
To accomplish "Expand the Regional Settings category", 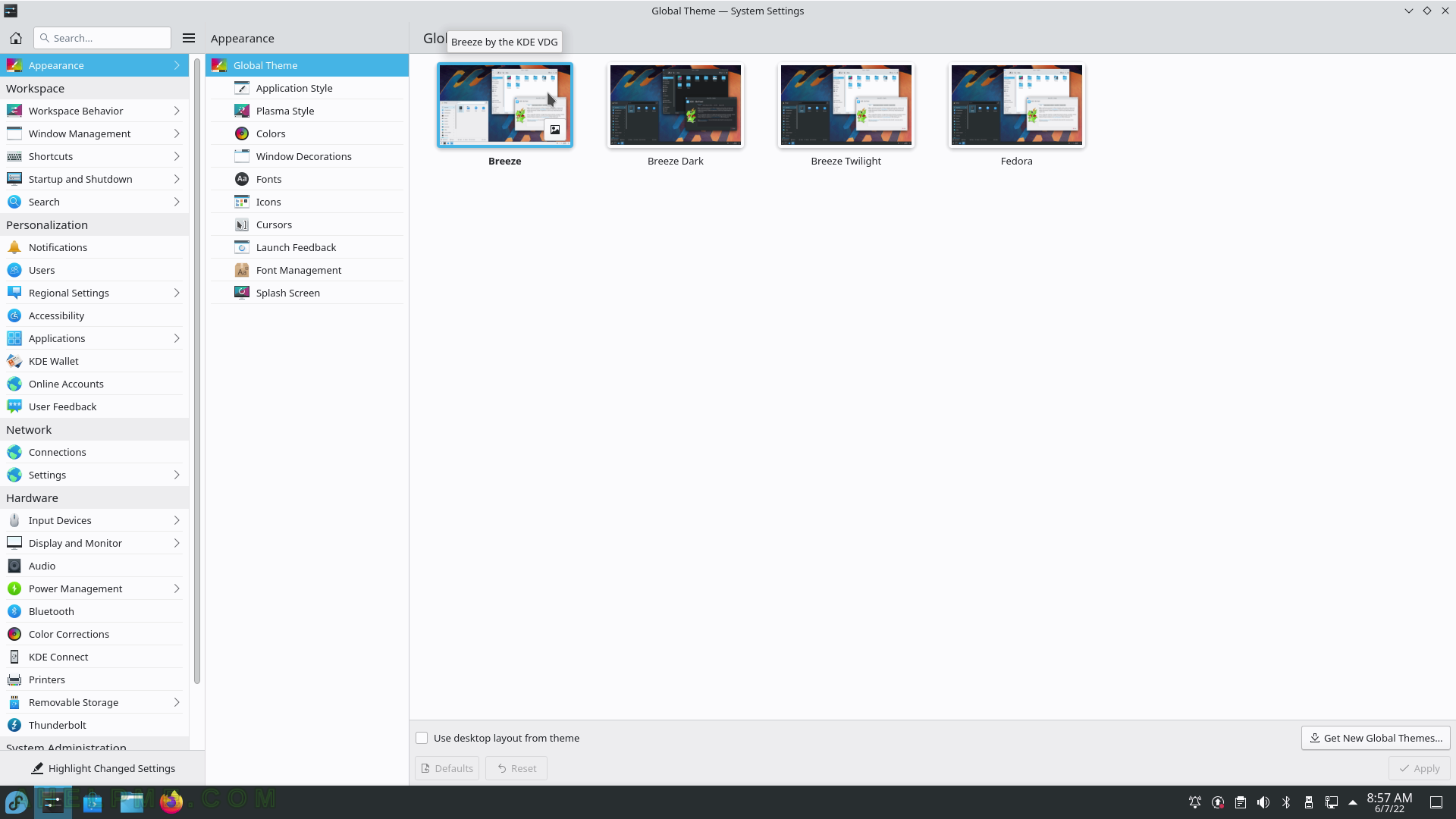I will [177, 293].
